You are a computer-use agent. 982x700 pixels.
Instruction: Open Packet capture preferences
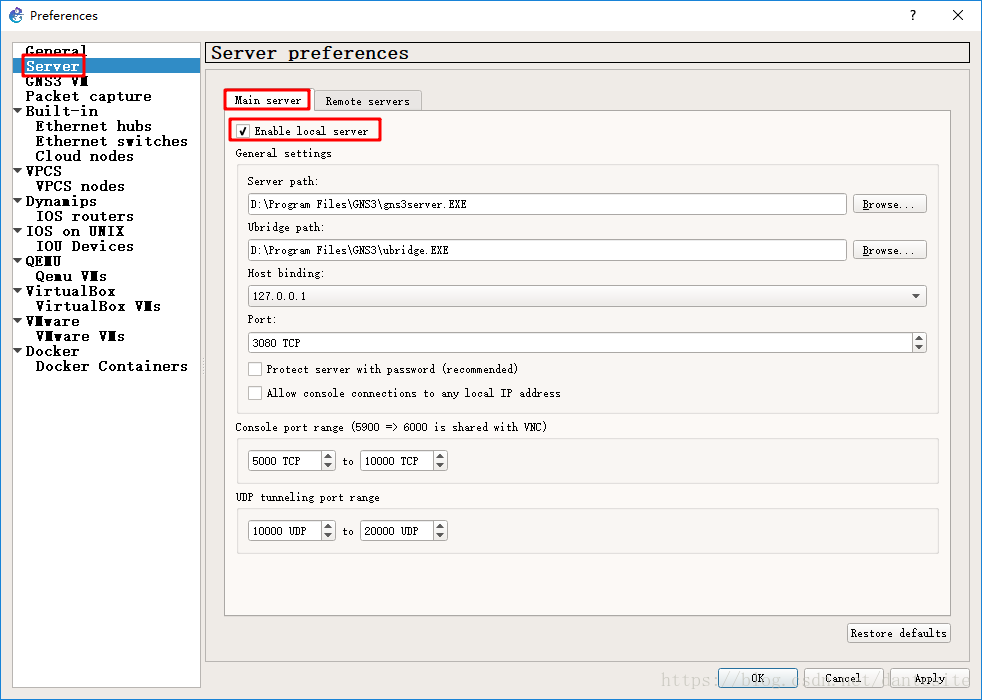(x=88, y=96)
